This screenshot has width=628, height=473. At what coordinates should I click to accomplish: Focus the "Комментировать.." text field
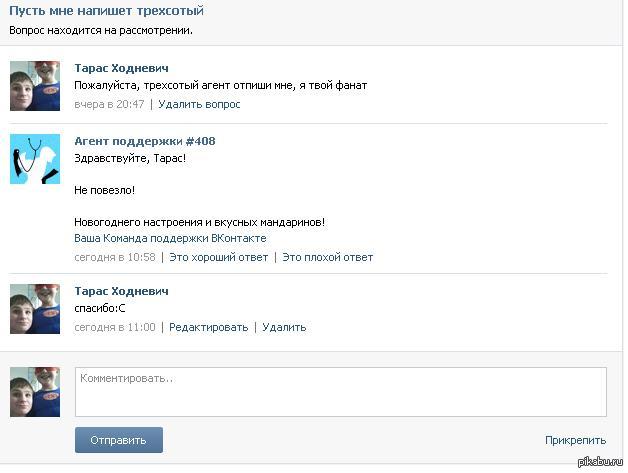341,392
